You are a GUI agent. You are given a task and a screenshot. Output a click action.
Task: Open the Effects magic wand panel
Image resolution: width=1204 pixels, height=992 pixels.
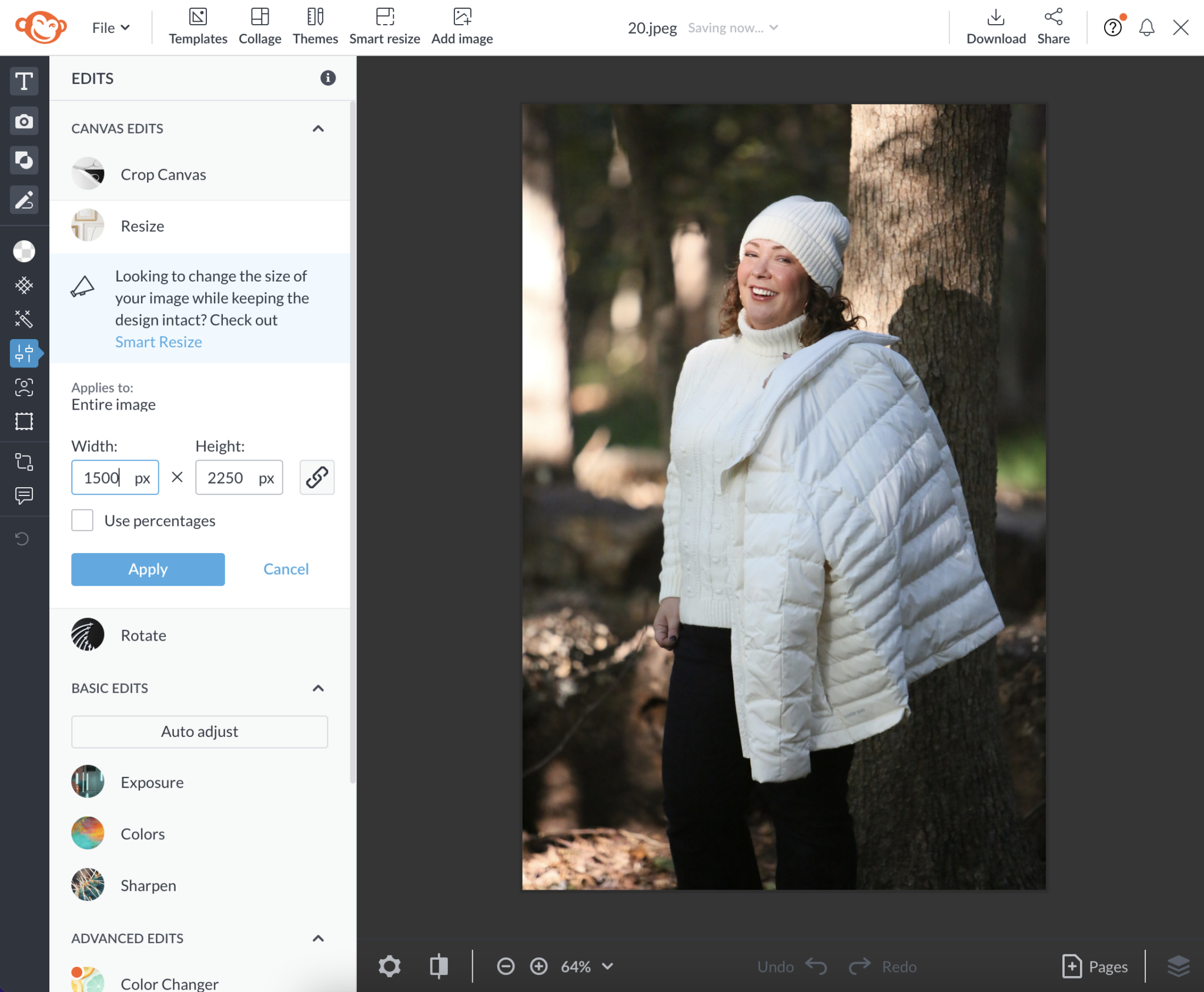point(24,319)
